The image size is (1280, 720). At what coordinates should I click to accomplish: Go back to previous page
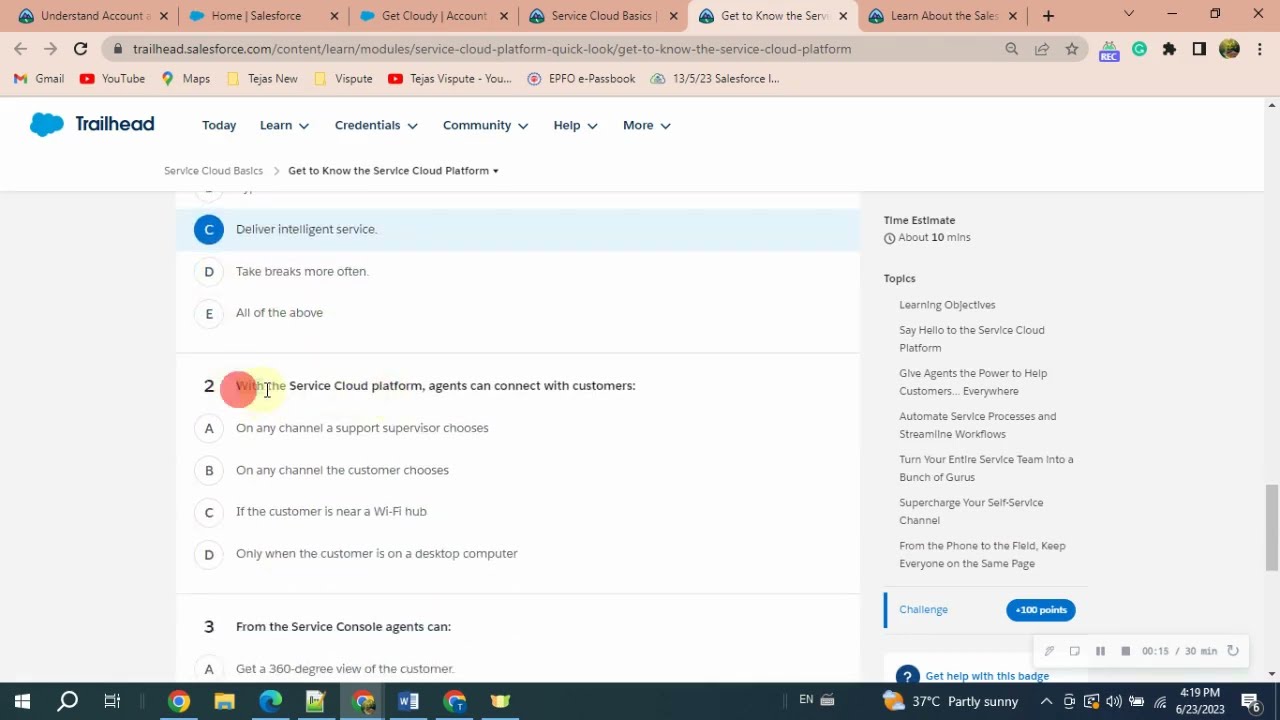point(21,49)
